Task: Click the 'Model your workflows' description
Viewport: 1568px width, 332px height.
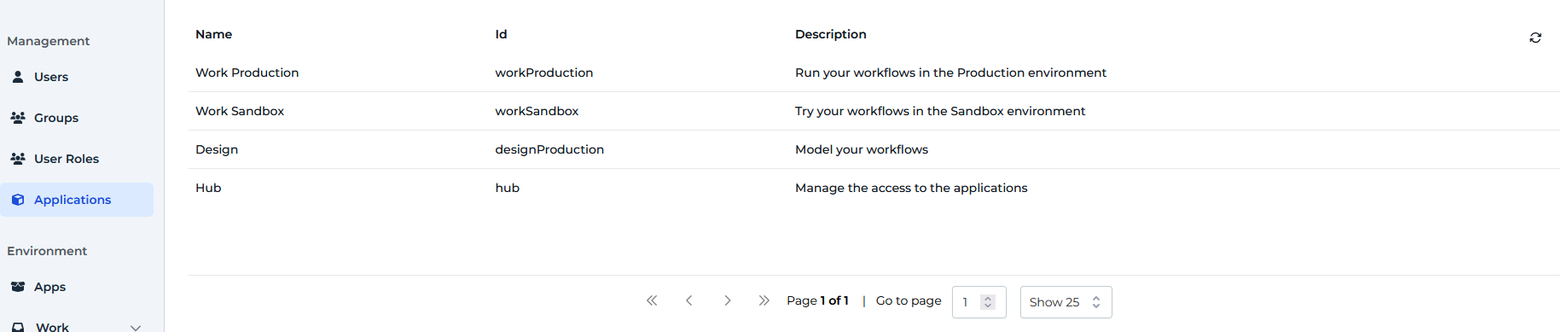Action: coord(862,149)
